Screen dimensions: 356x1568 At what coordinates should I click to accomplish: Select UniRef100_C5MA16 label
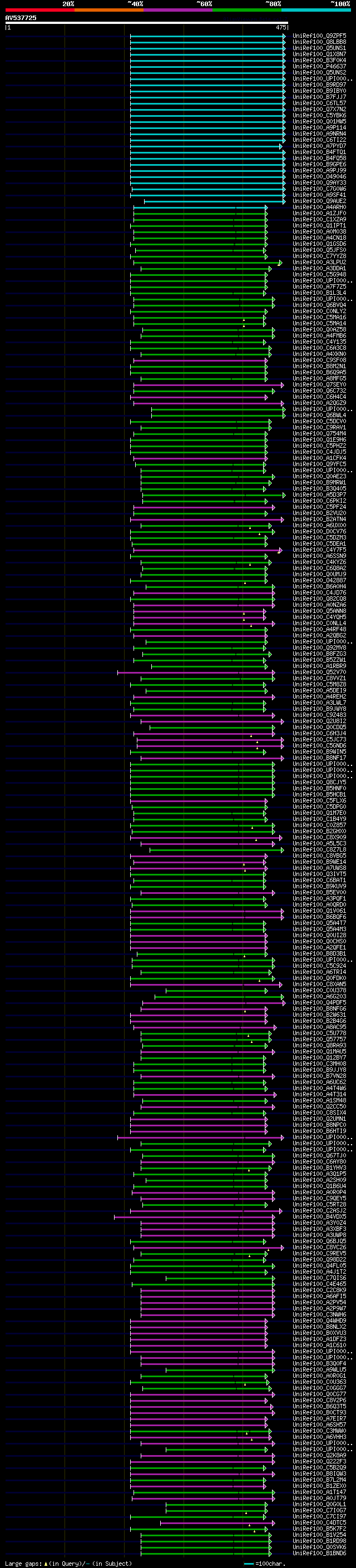319,317
